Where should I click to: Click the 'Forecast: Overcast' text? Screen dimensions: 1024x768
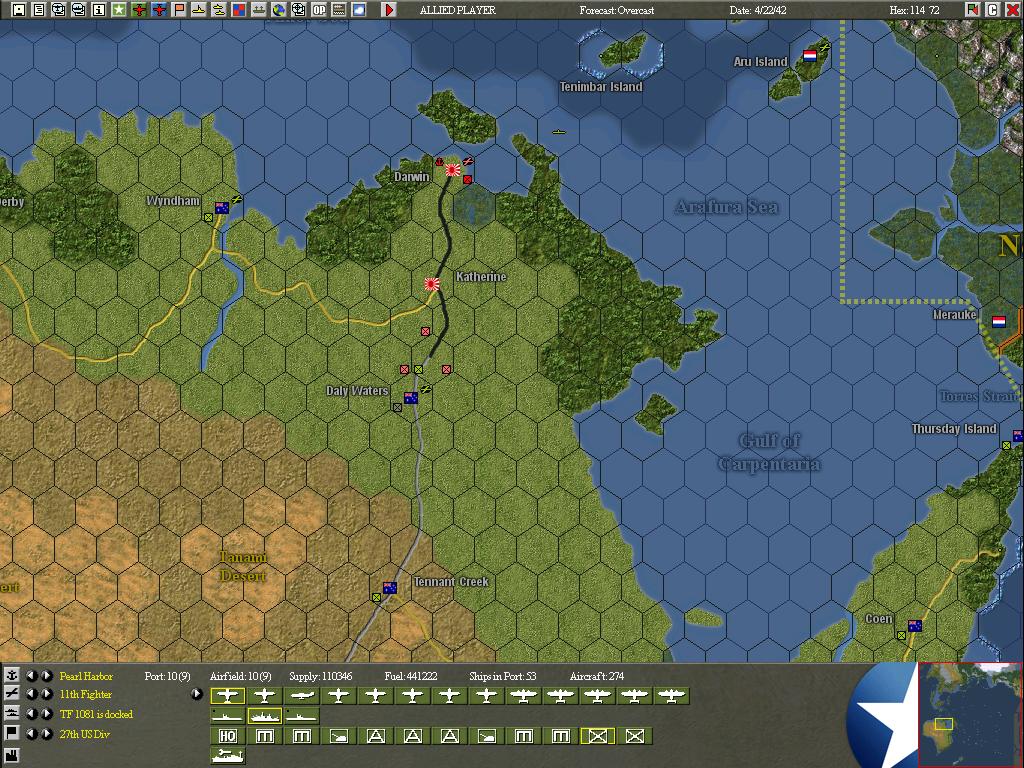click(x=616, y=10)
